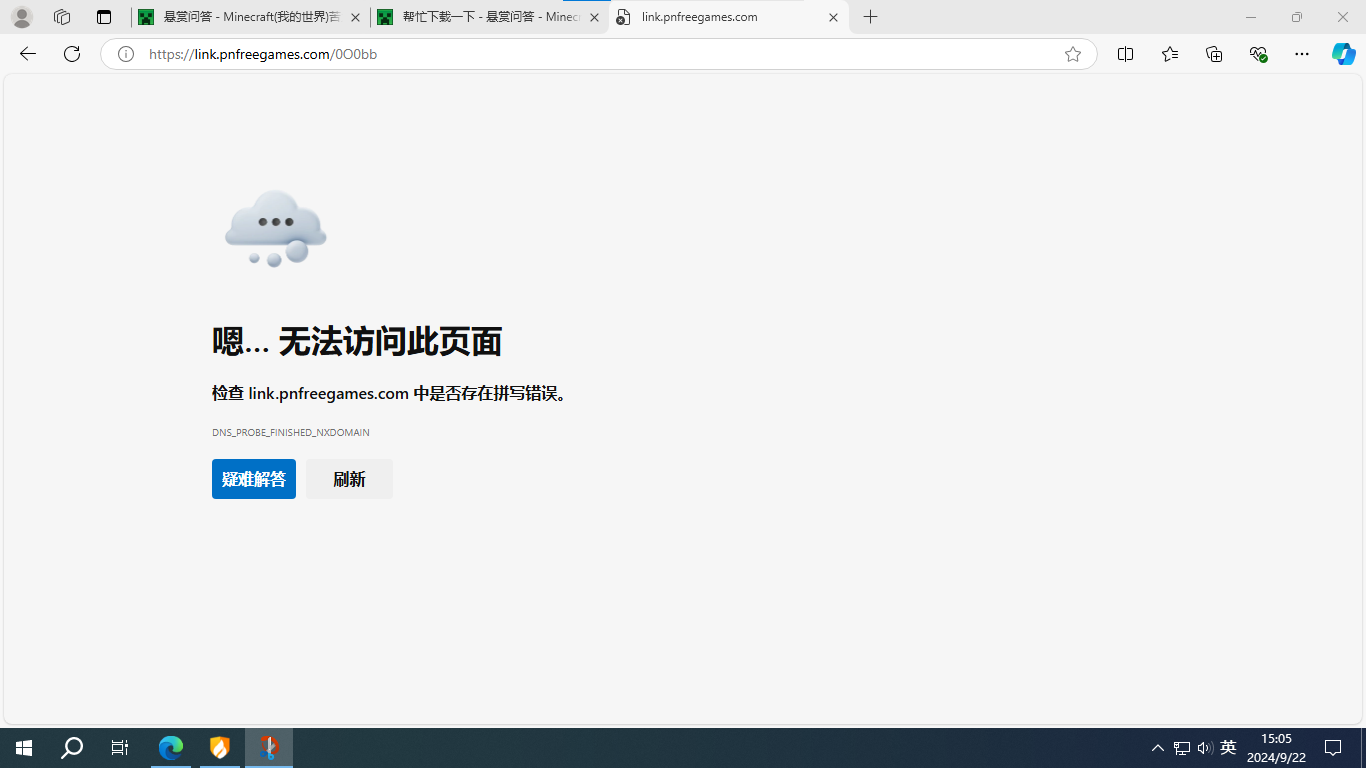This screenshot has height=768, width=1366.
Task: Open split screen view
Action: point(1125,54)
